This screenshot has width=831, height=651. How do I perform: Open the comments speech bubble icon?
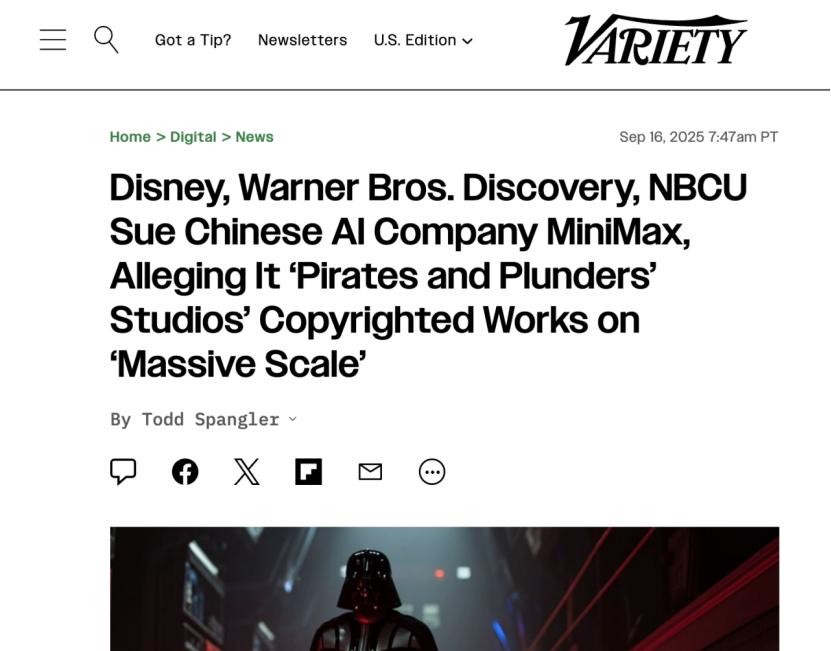(x=123, y=471)
